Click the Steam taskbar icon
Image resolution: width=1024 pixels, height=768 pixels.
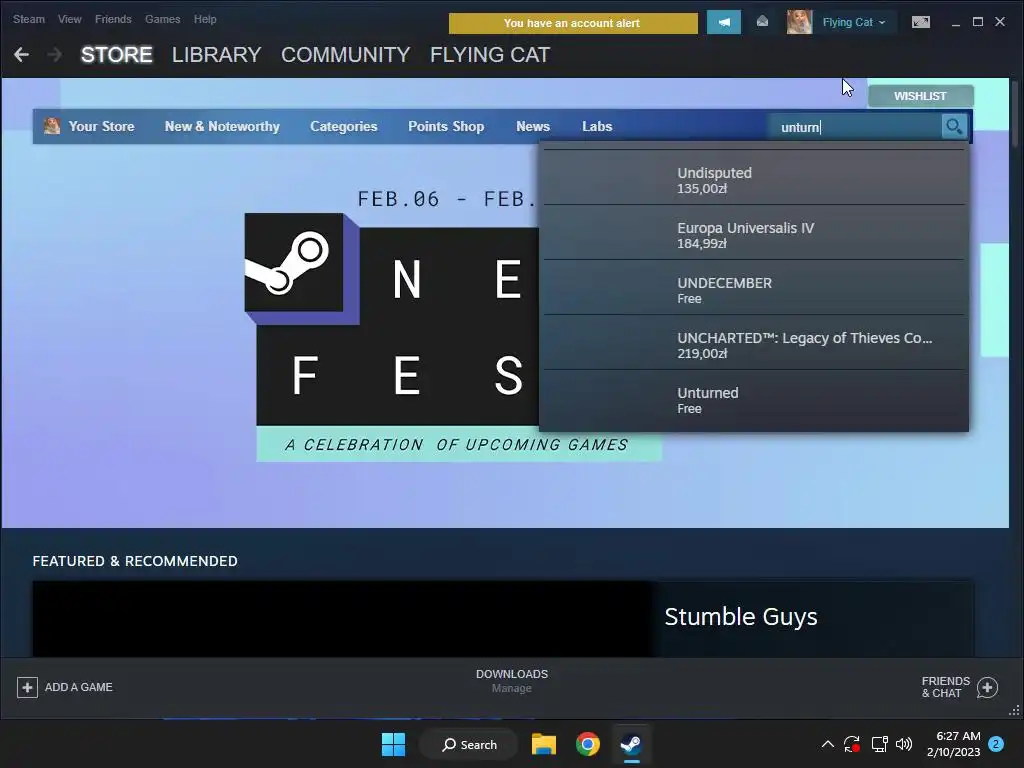(x=631, y=744)
